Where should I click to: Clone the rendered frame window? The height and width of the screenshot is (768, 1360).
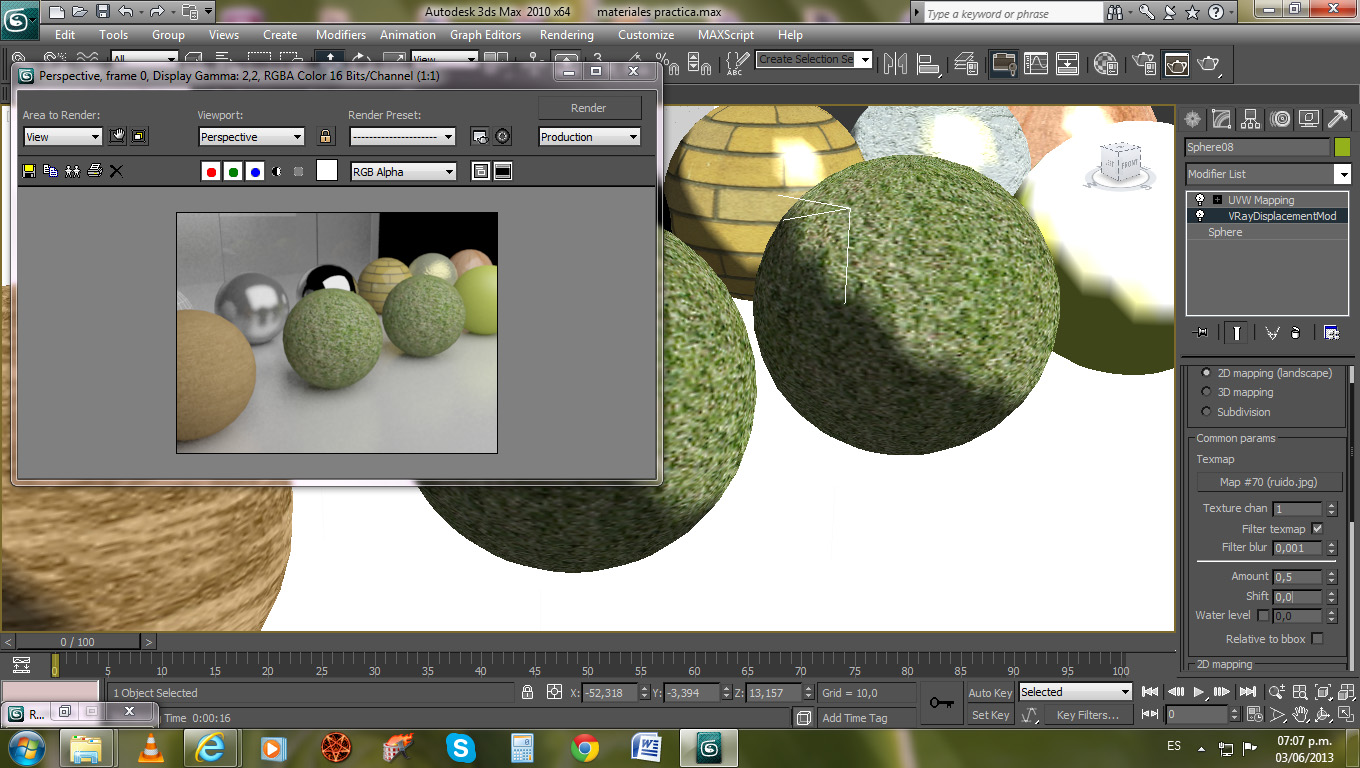click(x=72, y=171)
